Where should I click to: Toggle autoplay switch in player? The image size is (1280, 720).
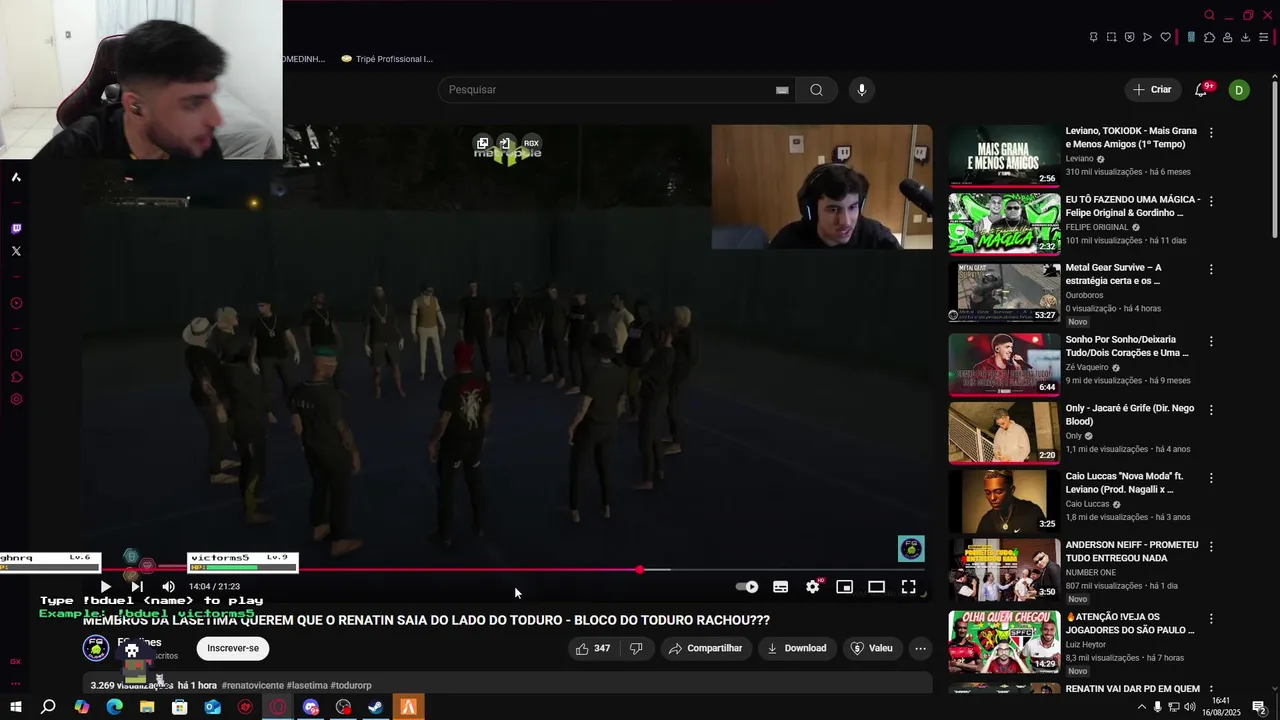tap(747, 587)
